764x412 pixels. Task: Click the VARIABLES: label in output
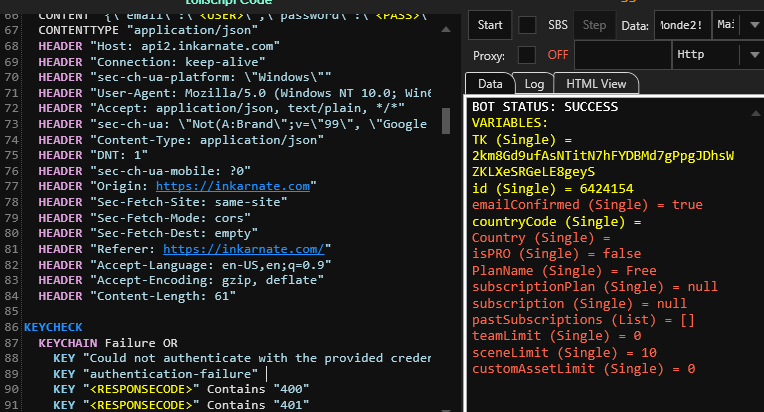click(510, 123)
